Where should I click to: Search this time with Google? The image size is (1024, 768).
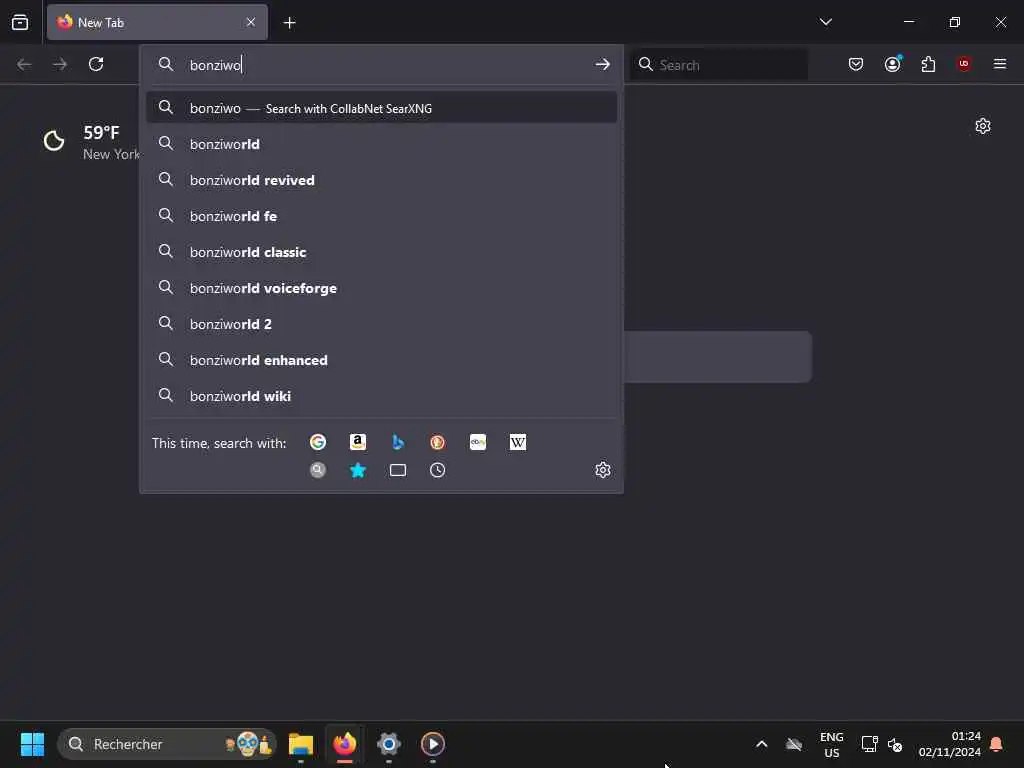pos(318,443)
